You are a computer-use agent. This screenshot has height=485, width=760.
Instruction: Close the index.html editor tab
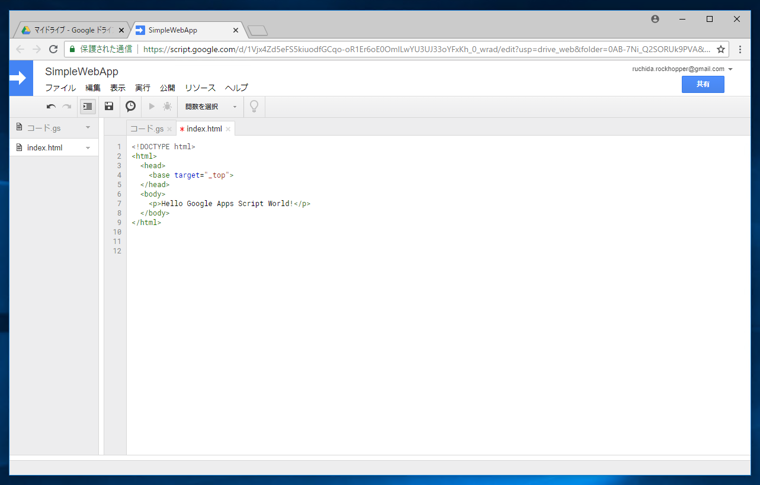pyautogui.click(x=228, y=129)
